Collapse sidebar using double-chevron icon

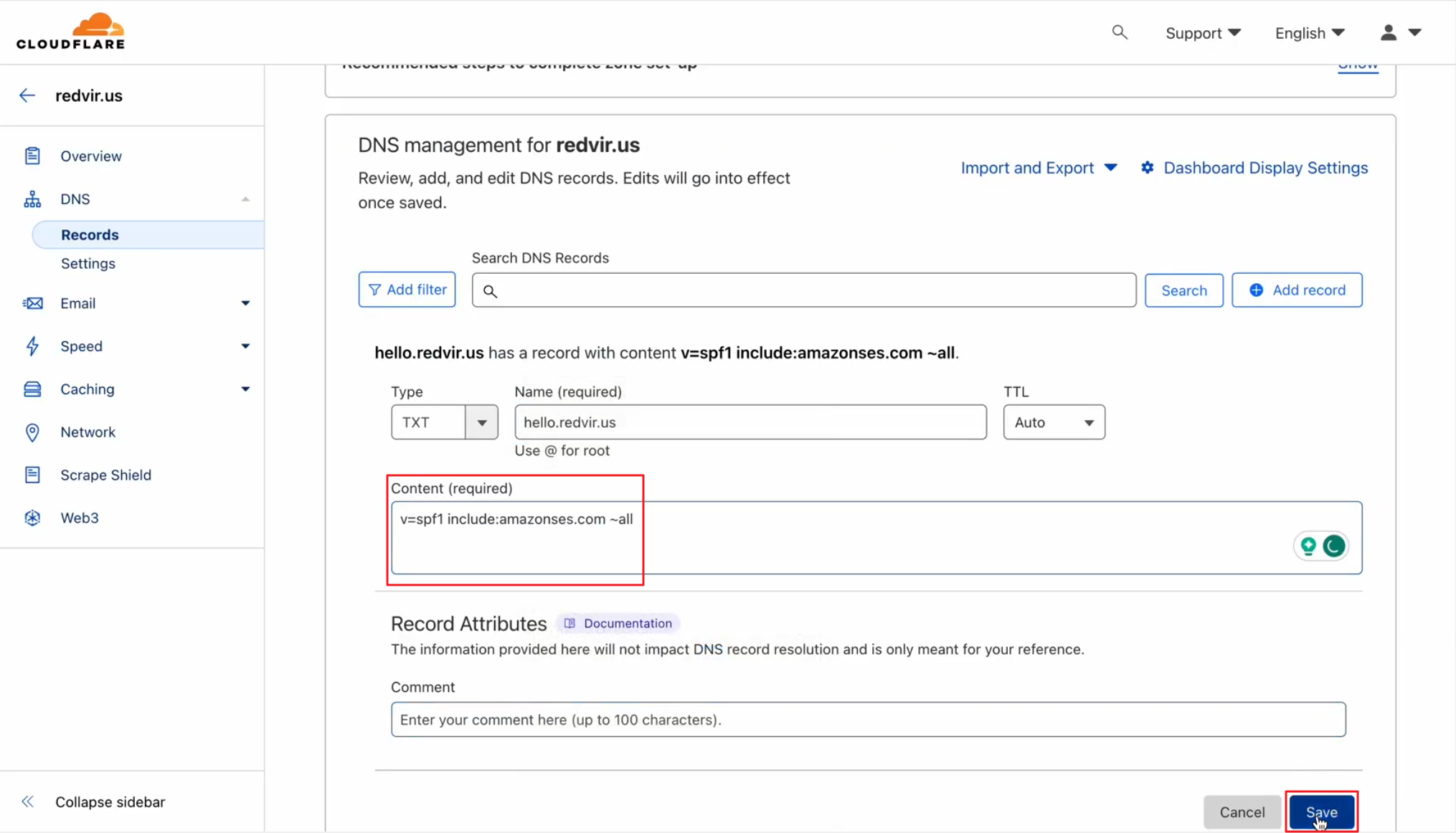pos(27,801)
